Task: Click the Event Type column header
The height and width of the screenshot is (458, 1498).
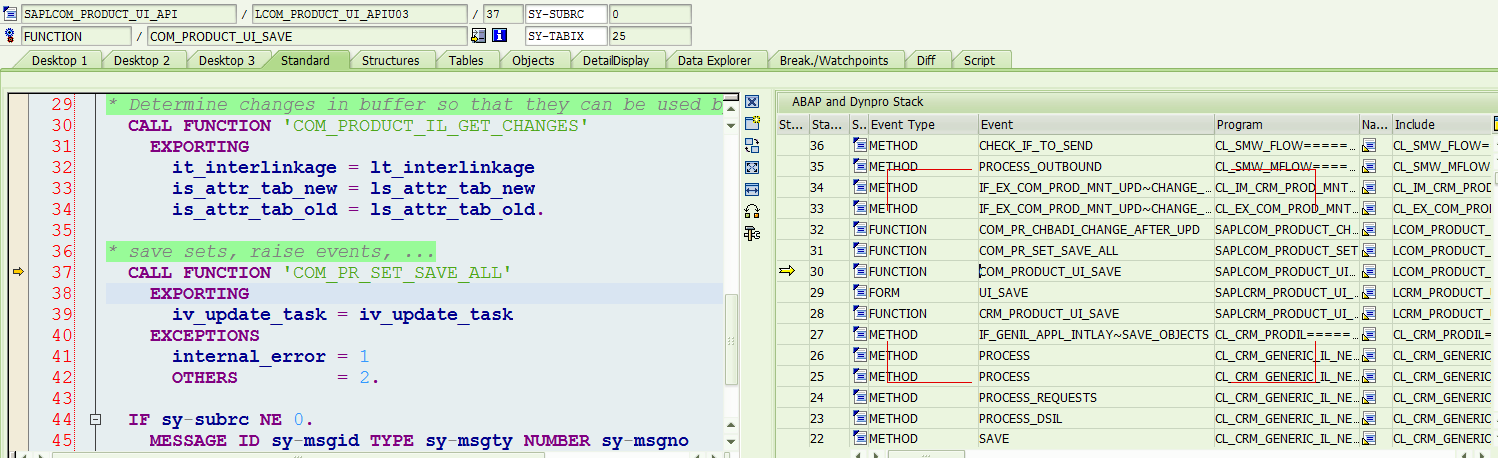Action: [x=923, y=125]
